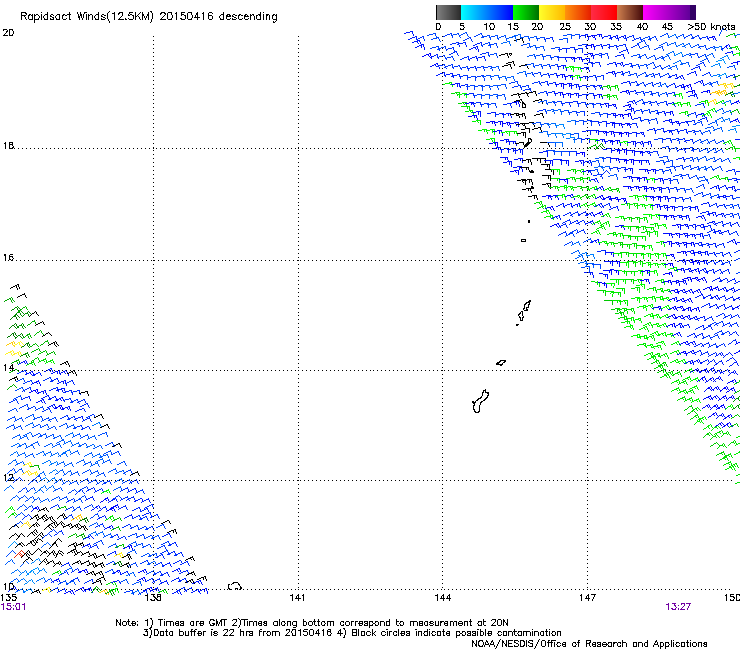The image size is (740, 650).
Task: Click the latitude '16' axis label
Action: pos(8,257)
